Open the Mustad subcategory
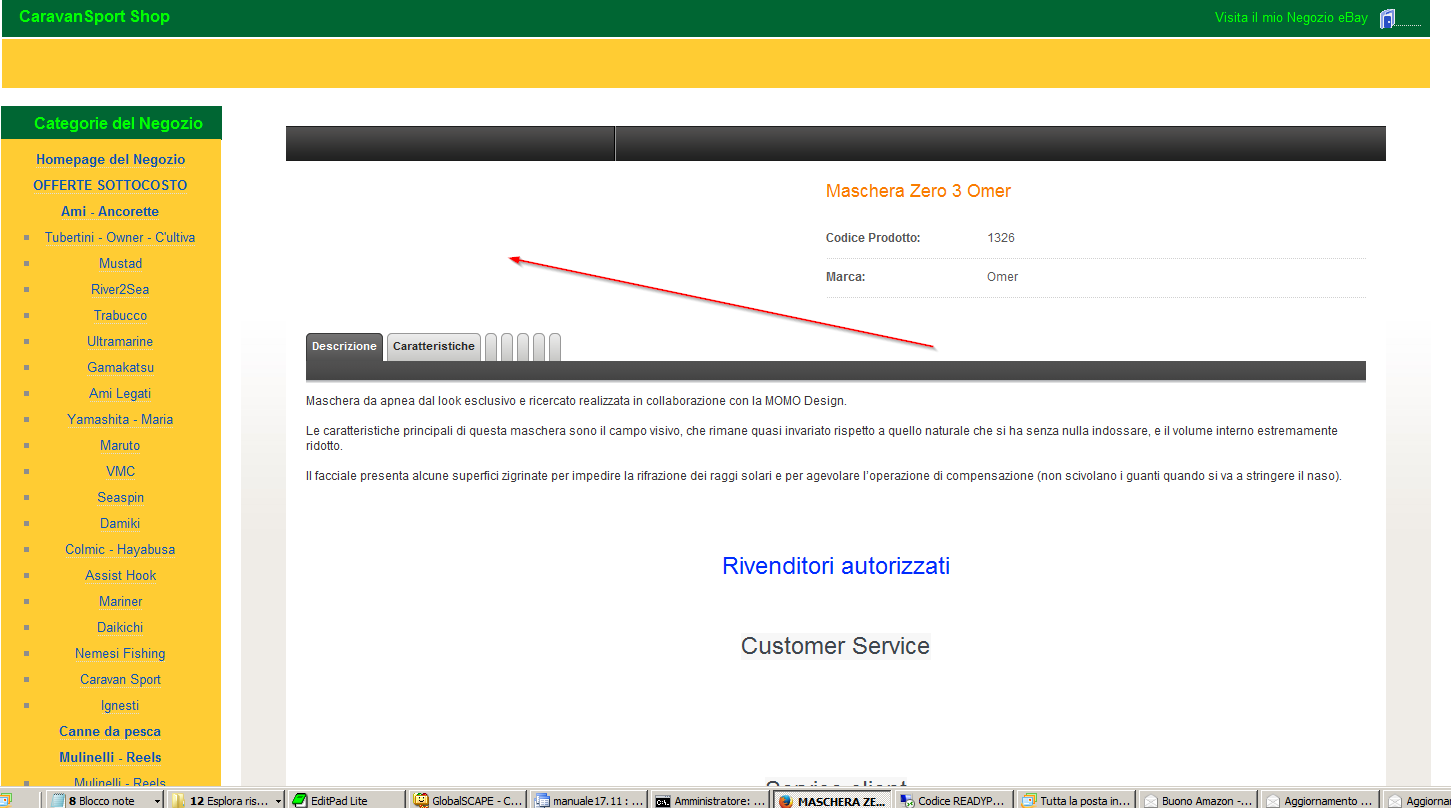Image resolution: width=1451 pixels, height=808 pixels. coord(120,263)
